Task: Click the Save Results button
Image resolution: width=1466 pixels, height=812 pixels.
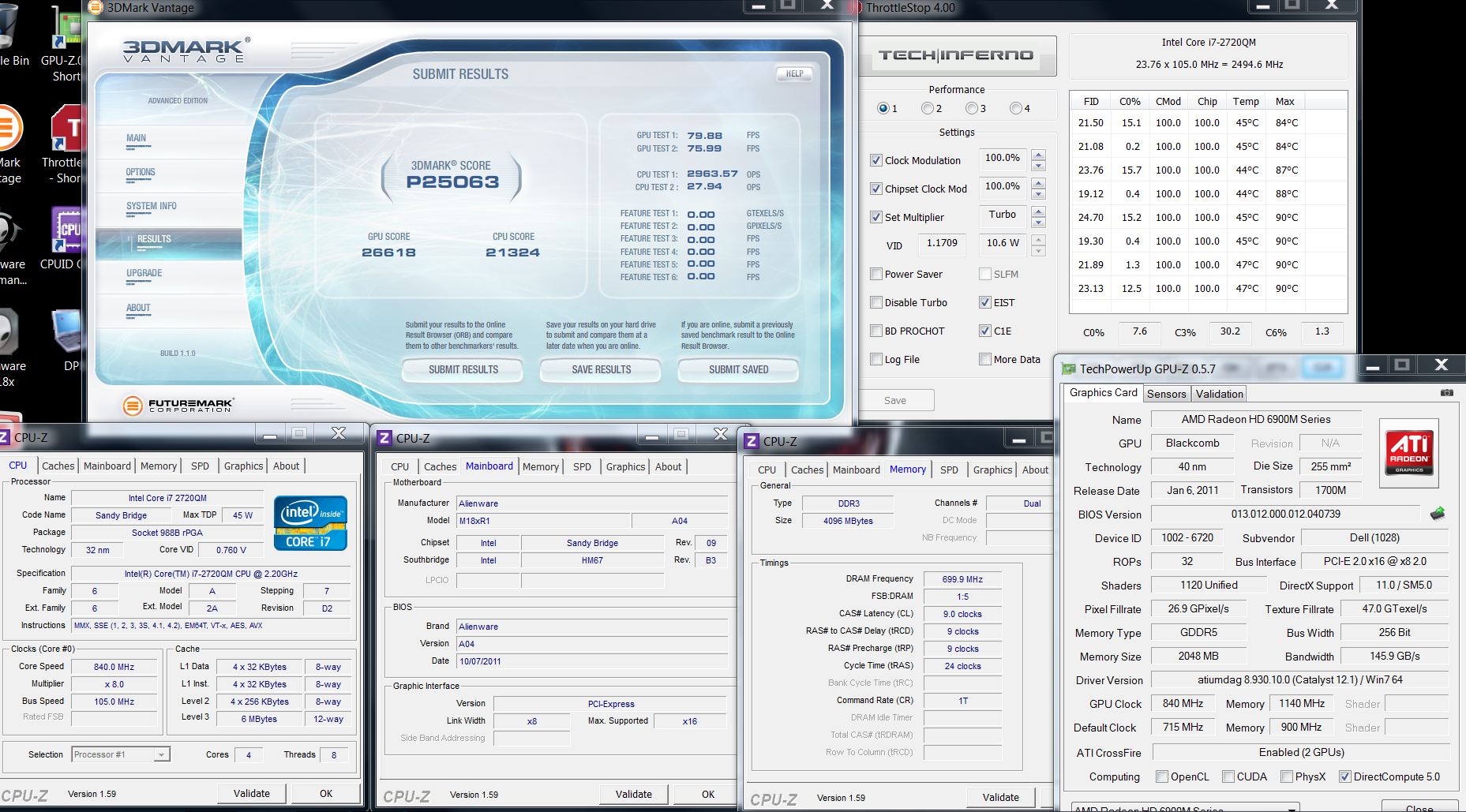Action: click(601, 369)
